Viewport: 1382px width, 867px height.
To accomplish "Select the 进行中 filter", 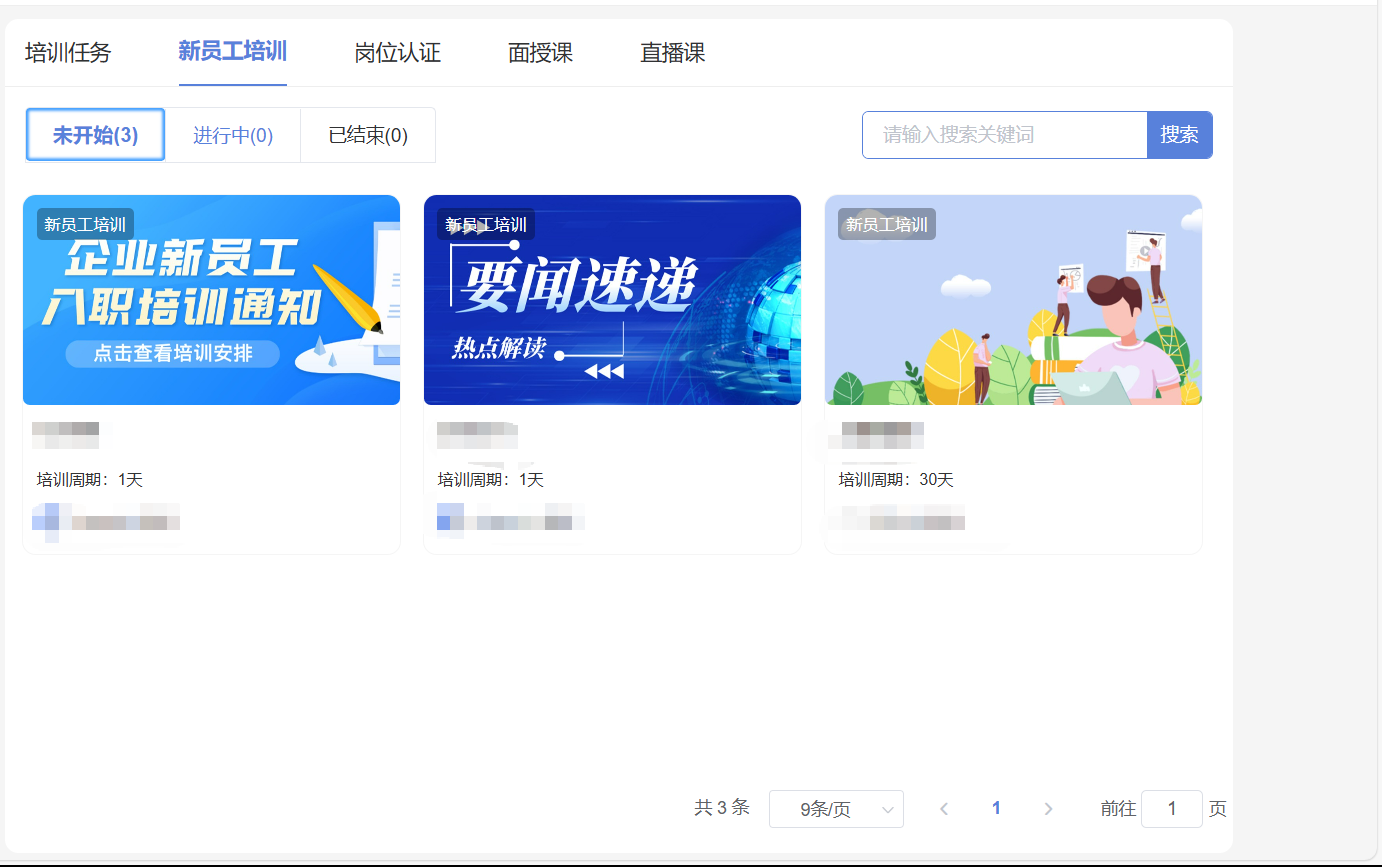I will pos(232,135).
